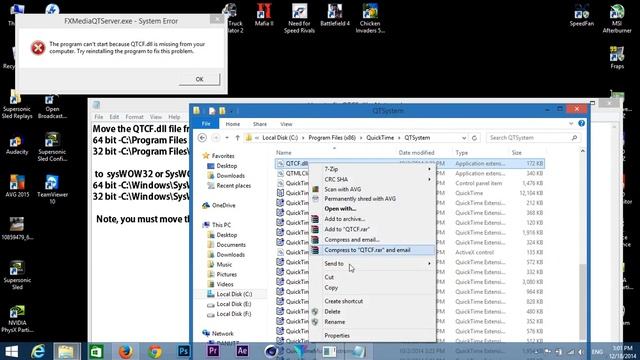Click Local Disk (C:) in address path

coord(280,138)
